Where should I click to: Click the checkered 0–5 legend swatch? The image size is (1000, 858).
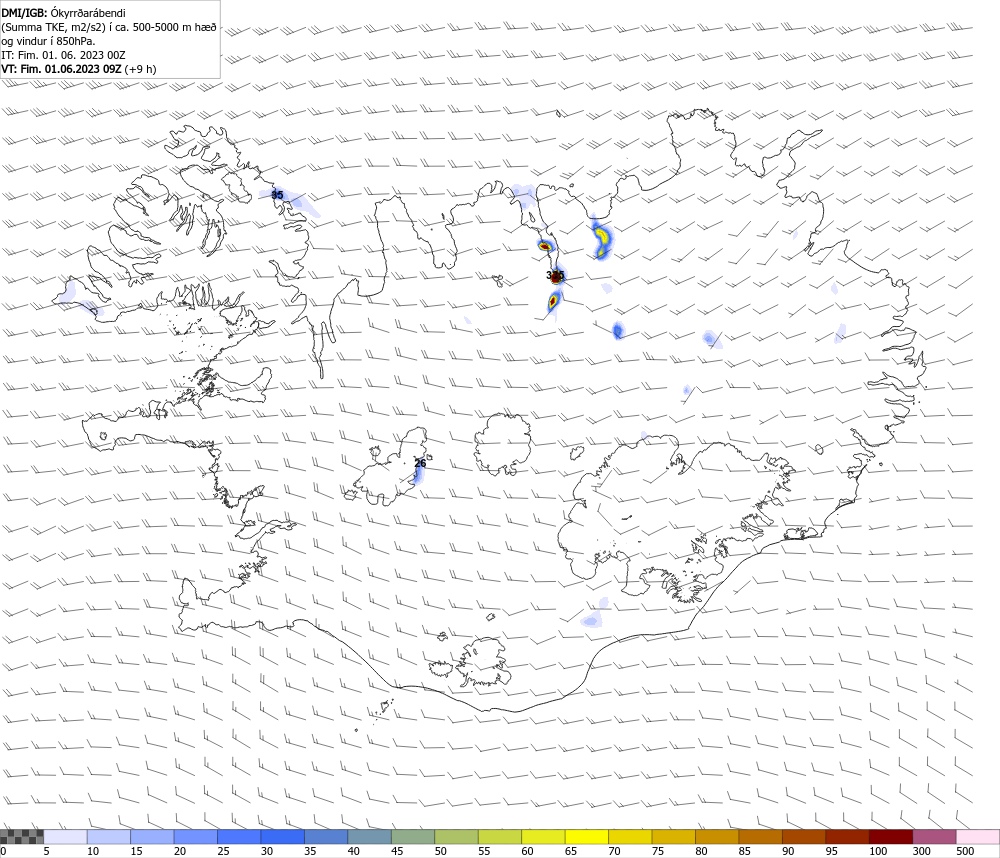point(22,837)
